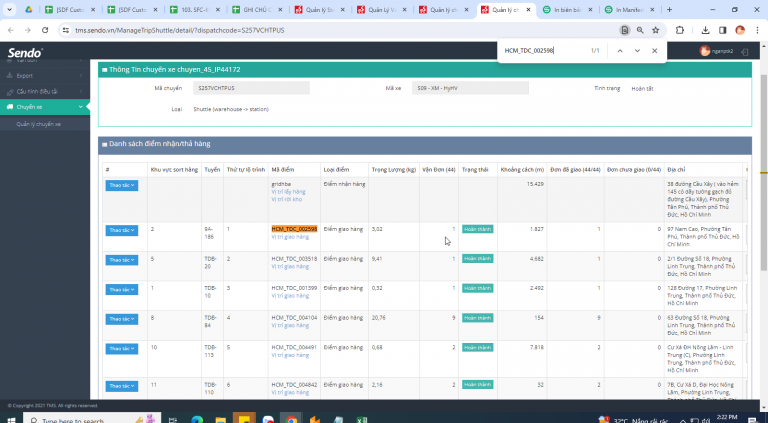Close the active Quản lý chuyến tab
Image resolution: width=768 pixels, height=423 pixels.
(x=528, y=10)
